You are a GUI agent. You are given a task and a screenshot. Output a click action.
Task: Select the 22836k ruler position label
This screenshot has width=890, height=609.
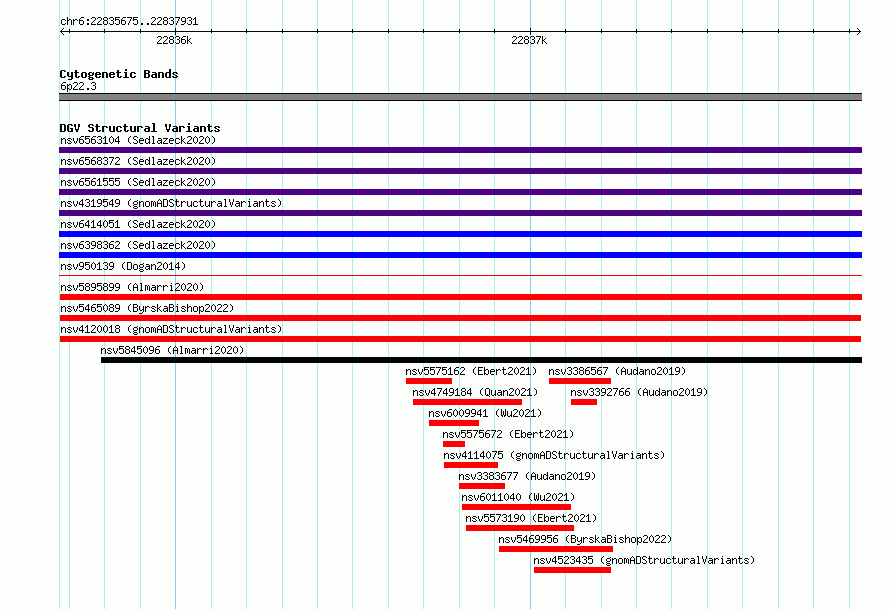(x=174, y=40)
